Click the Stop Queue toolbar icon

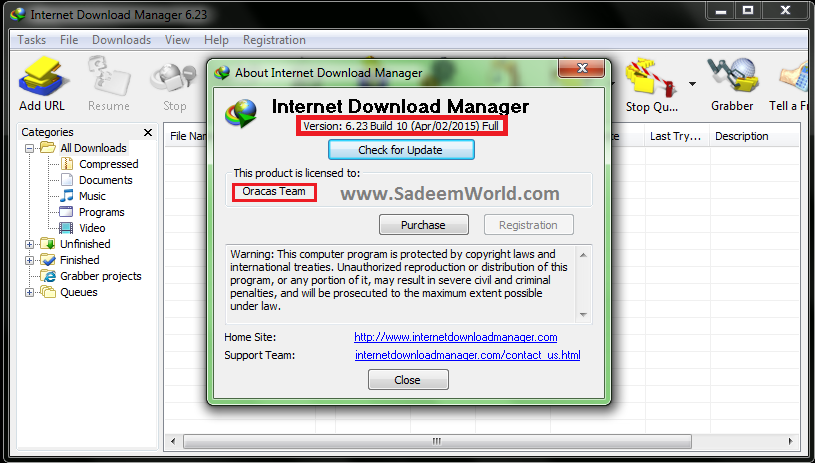coord(651,79)
